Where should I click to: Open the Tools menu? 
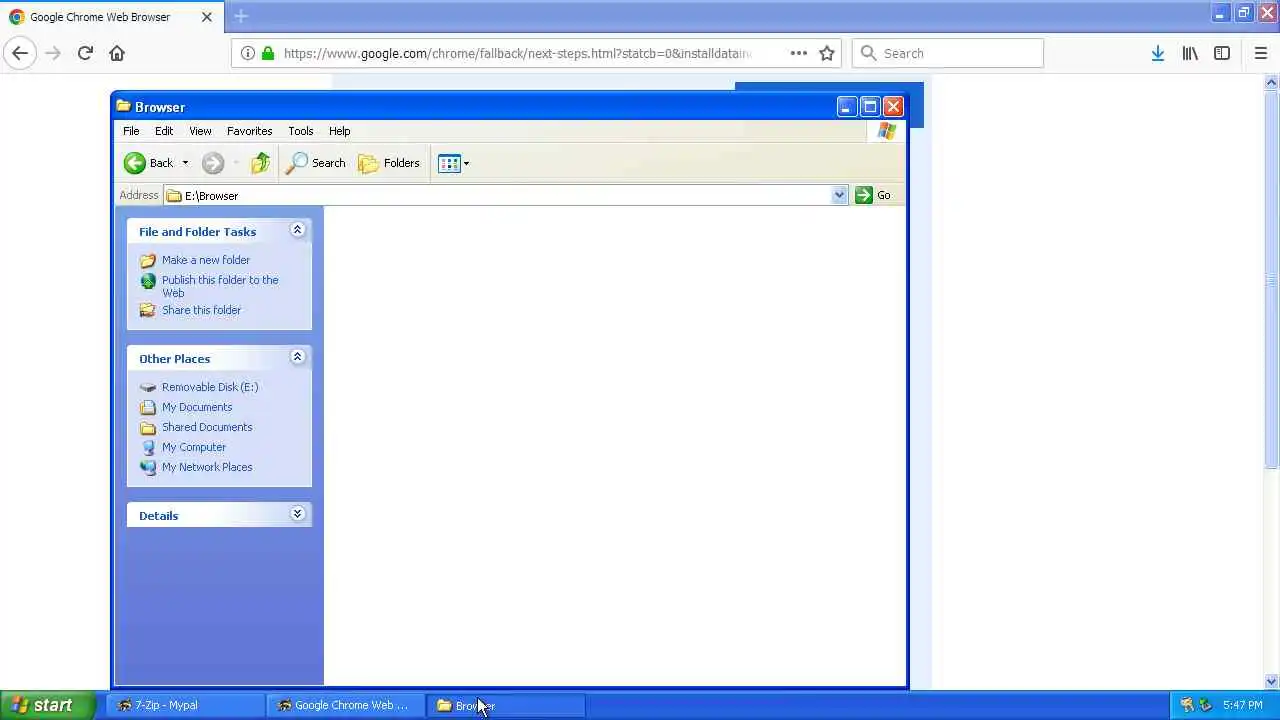(301, 131)
